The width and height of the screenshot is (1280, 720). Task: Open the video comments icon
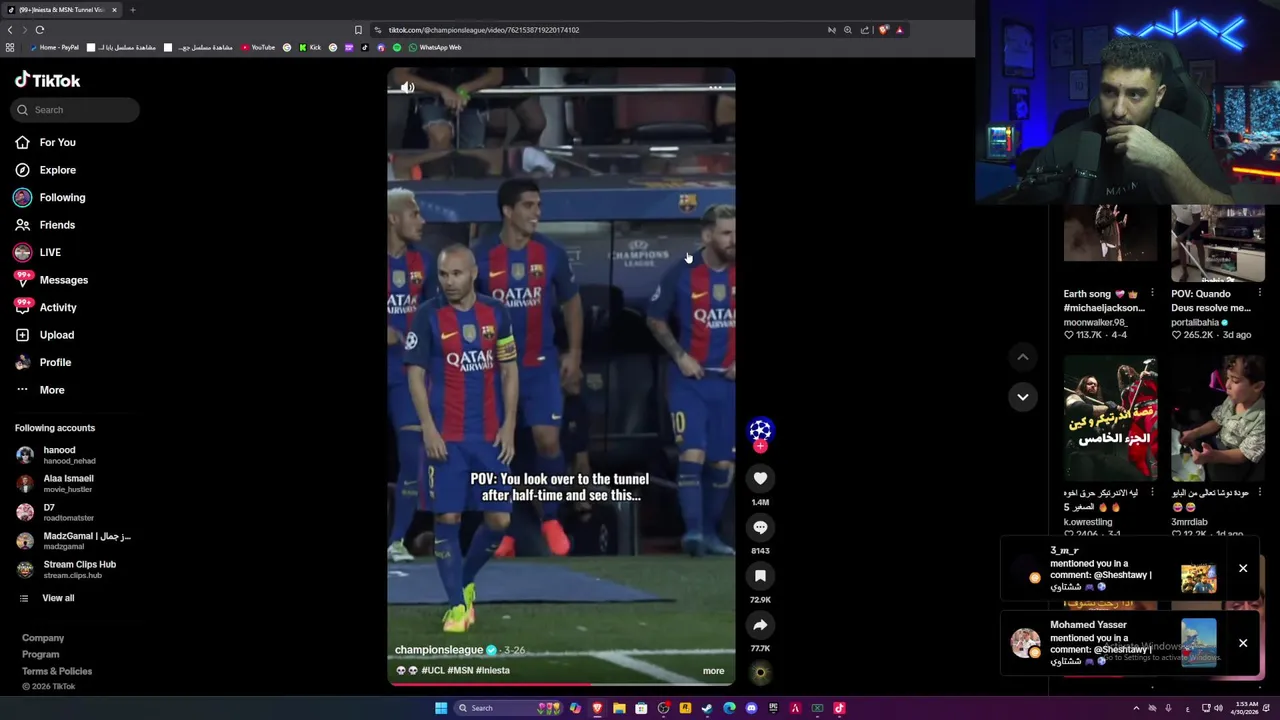(x=760, y=527)
